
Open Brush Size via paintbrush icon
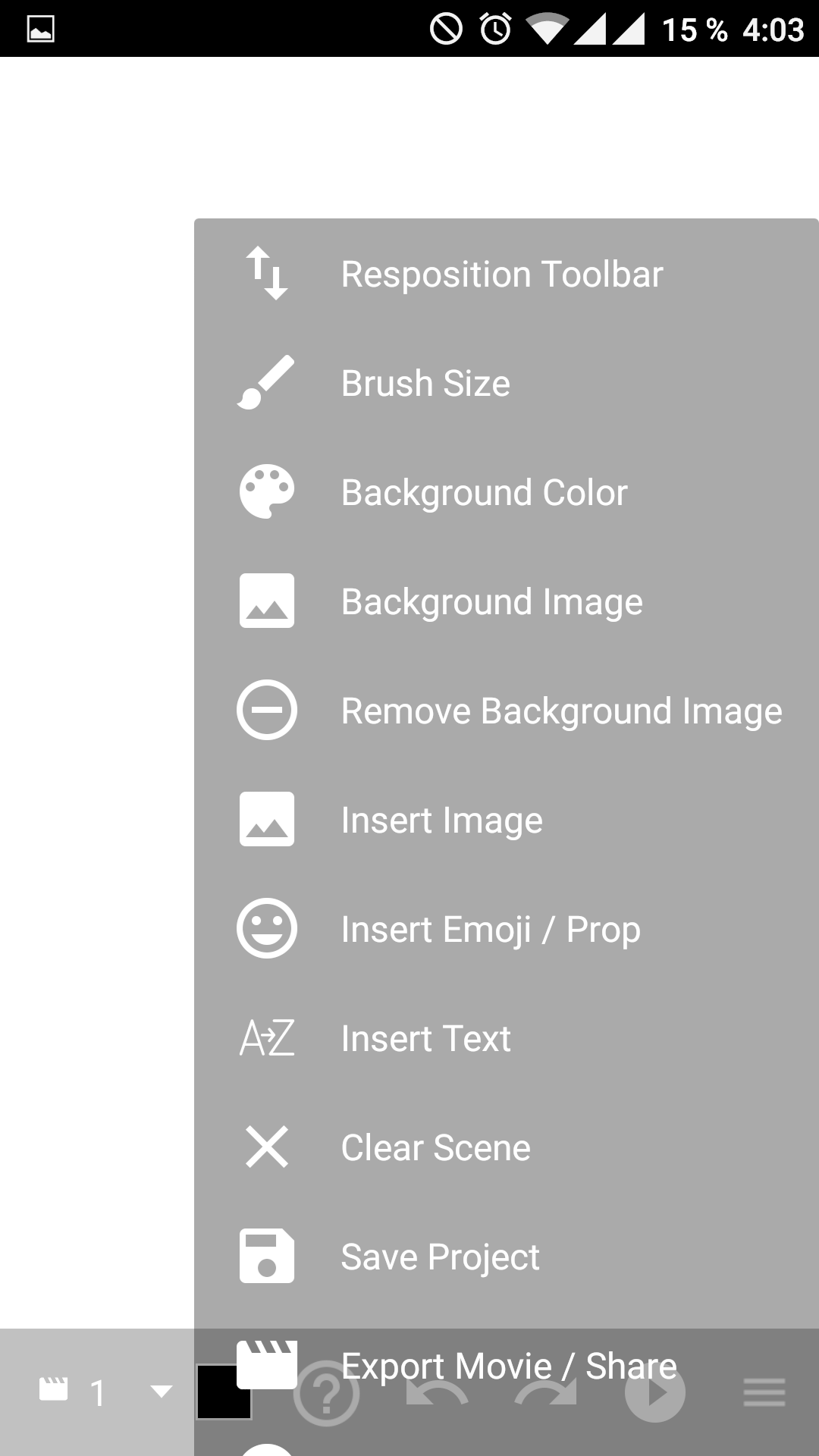[x=266, y=383]
